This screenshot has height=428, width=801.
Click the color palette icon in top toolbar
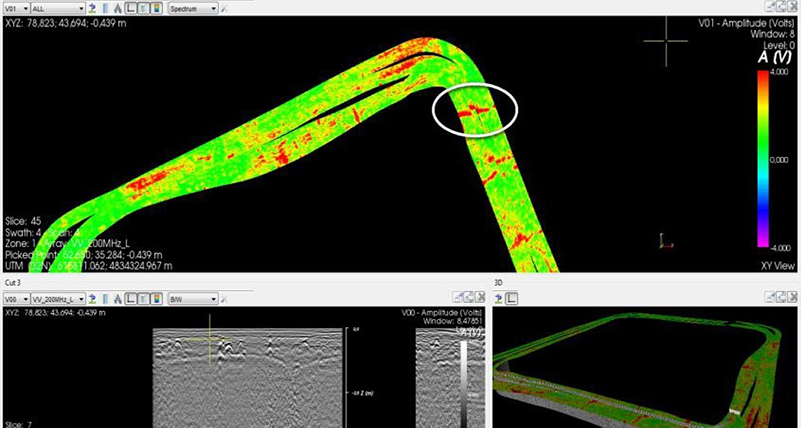[157, 7]
